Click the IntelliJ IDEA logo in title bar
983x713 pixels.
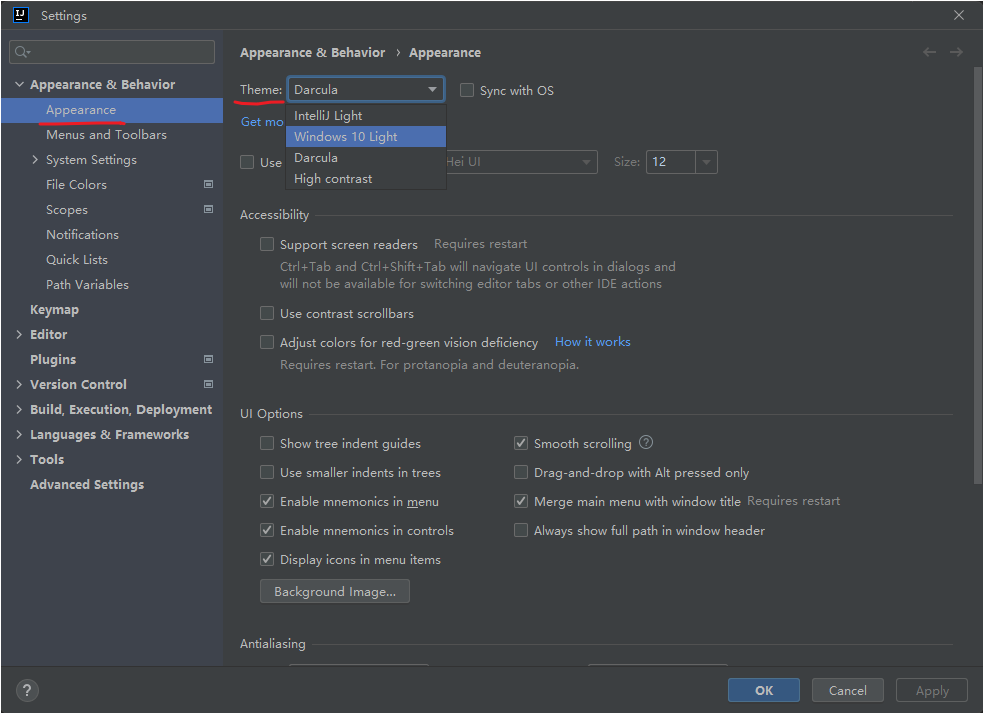coord(21,15)
